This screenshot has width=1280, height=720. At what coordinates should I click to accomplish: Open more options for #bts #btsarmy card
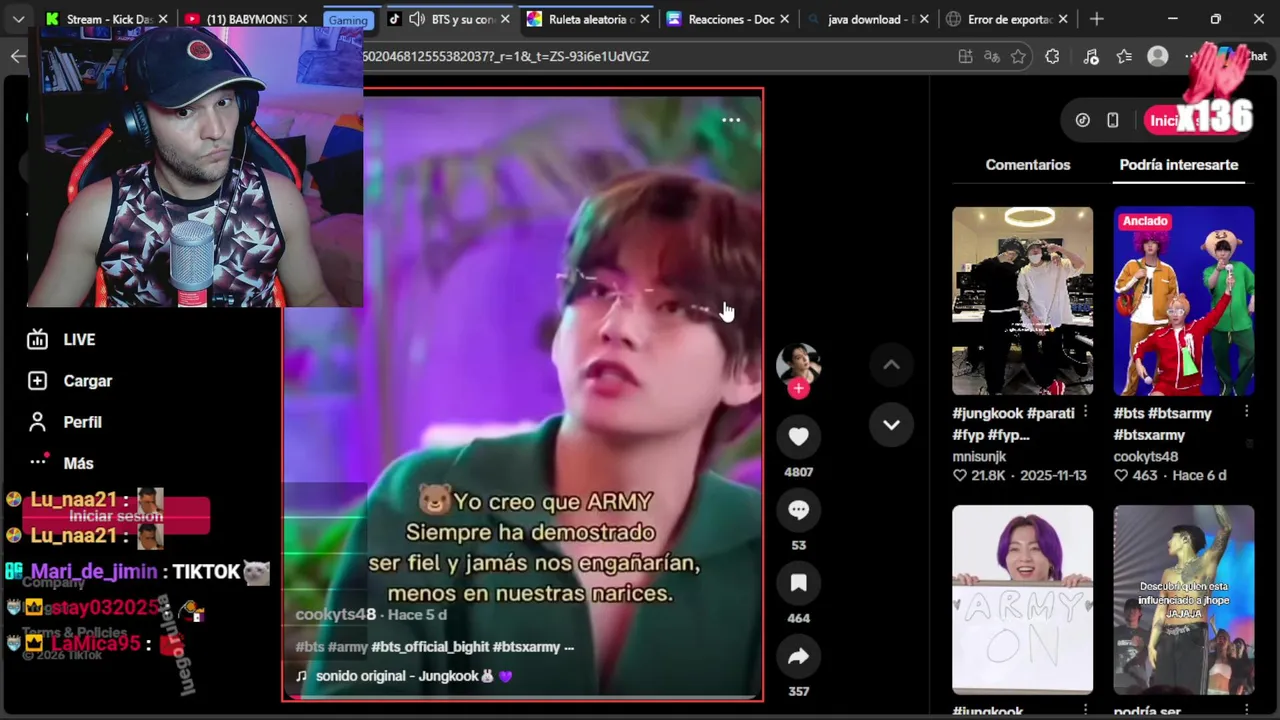pyautogui.click(x=1246, y=412)
